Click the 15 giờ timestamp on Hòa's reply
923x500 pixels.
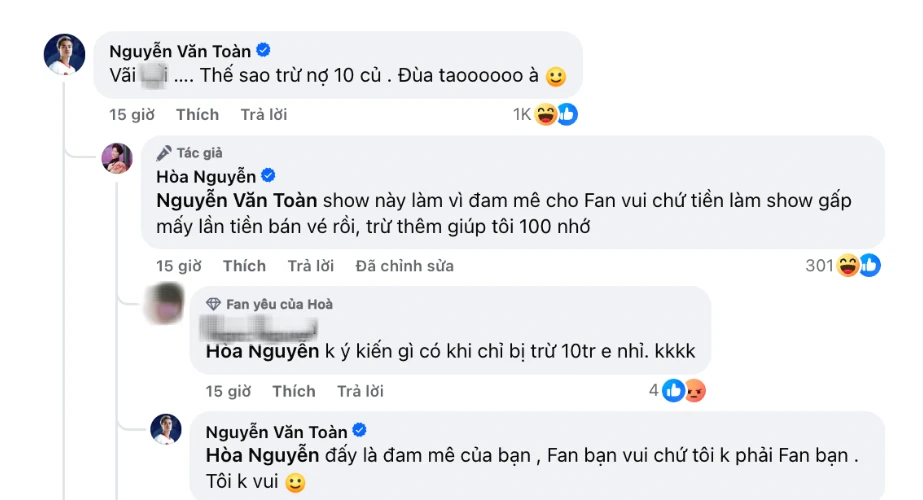pos(179,266)
